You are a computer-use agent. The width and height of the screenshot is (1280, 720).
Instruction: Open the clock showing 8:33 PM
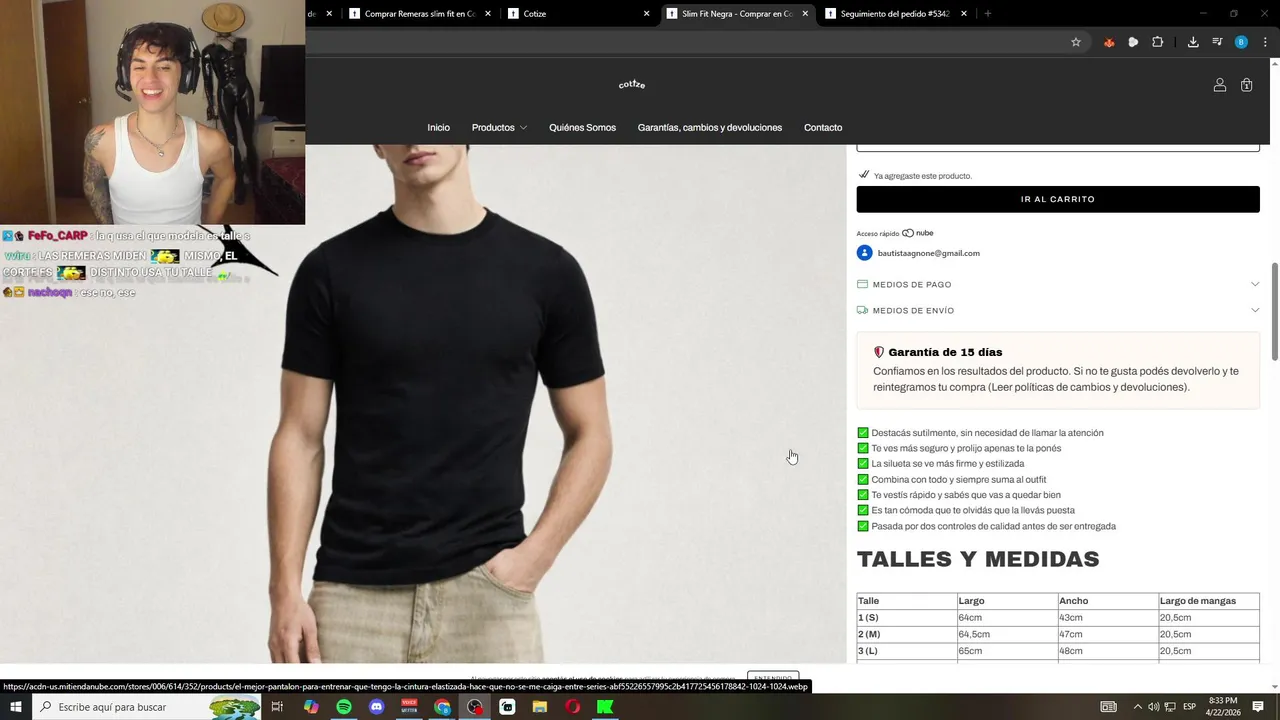[x=1223, y=707]
